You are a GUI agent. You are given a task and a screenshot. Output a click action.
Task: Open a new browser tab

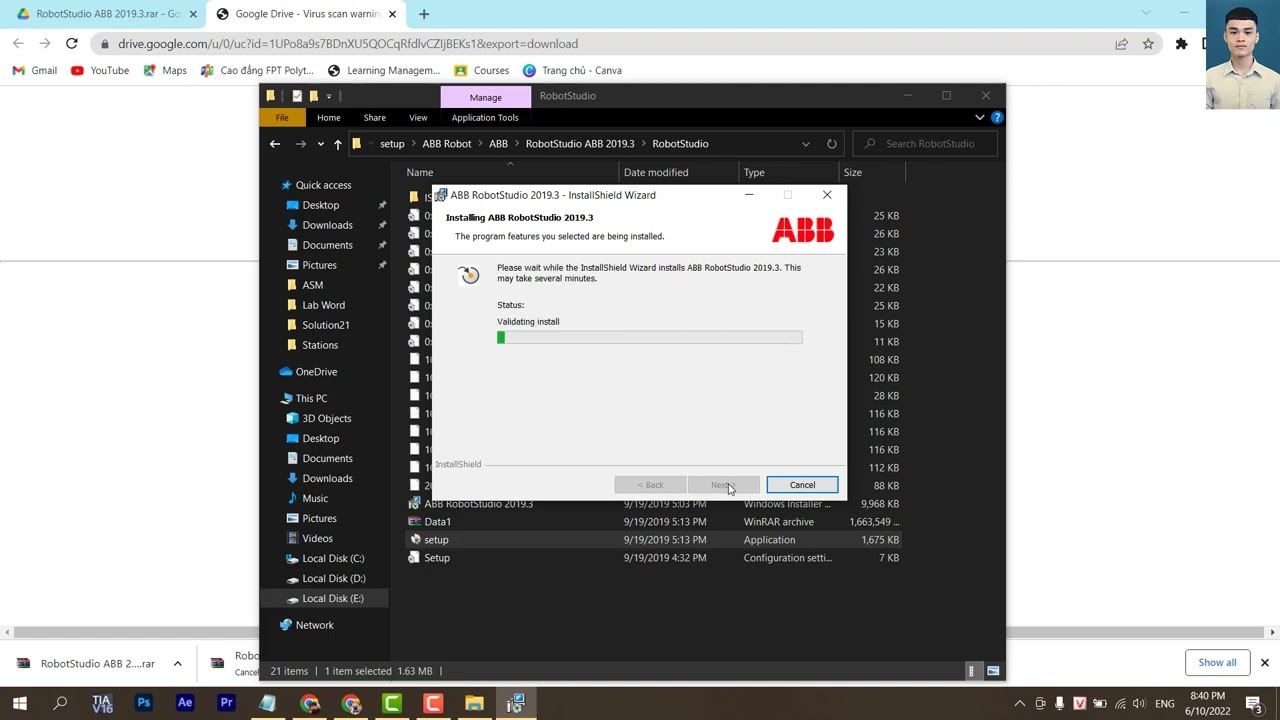pos(424,14)
